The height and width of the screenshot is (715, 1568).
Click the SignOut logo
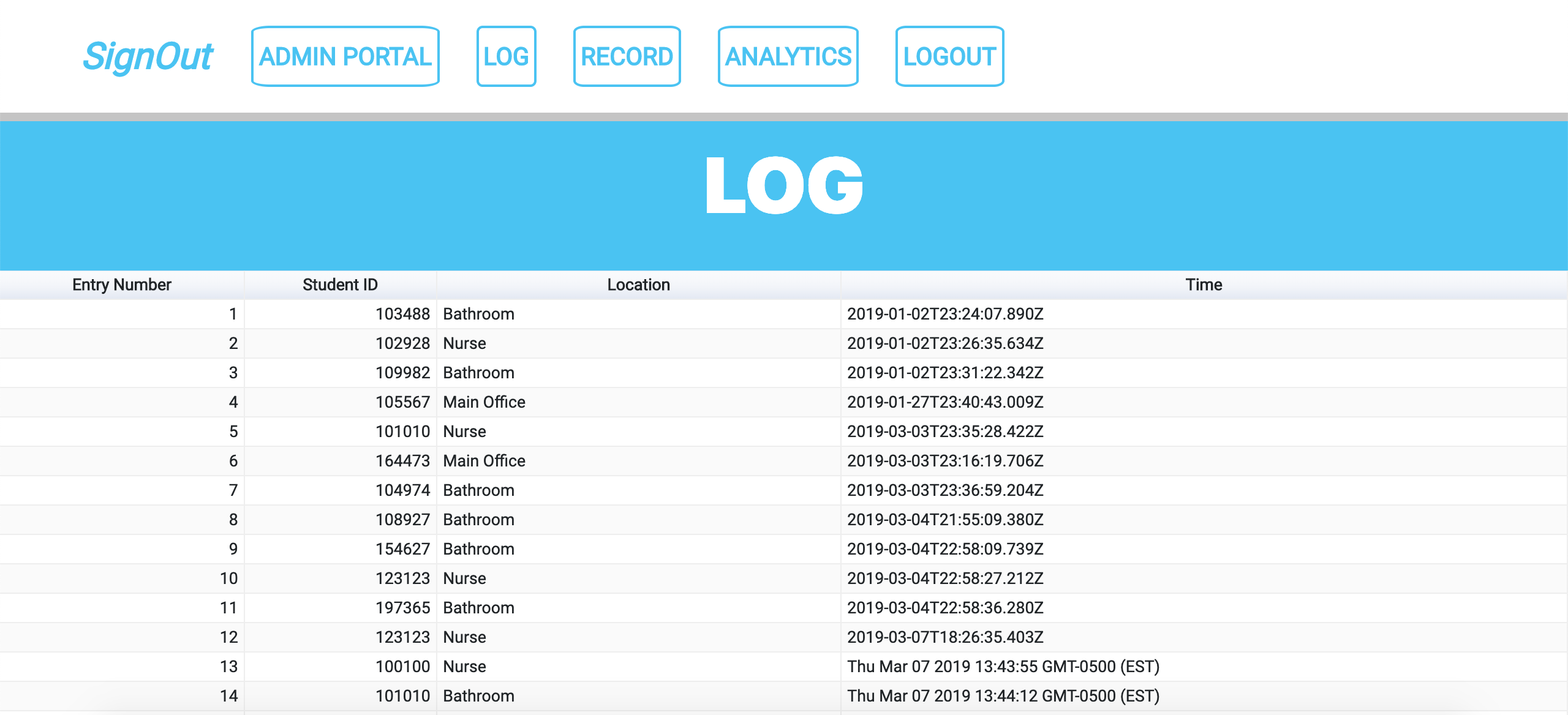coord(148,56)
